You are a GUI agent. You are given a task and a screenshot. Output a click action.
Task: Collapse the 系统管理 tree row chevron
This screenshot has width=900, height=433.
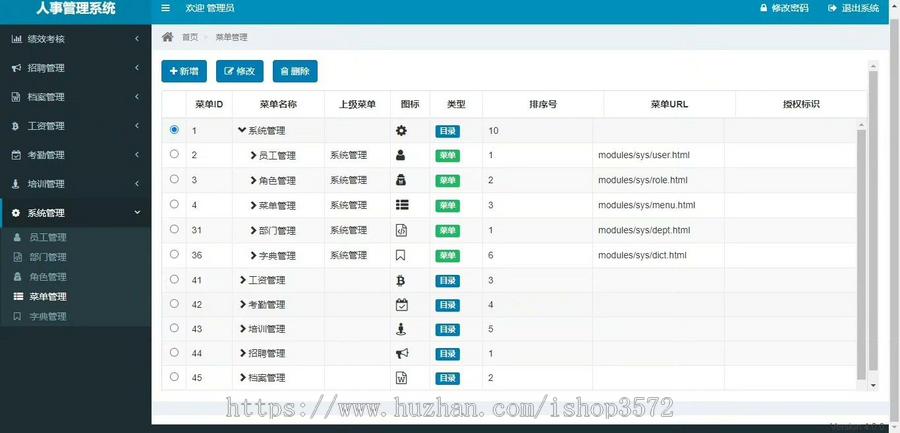tap(242, 130)
